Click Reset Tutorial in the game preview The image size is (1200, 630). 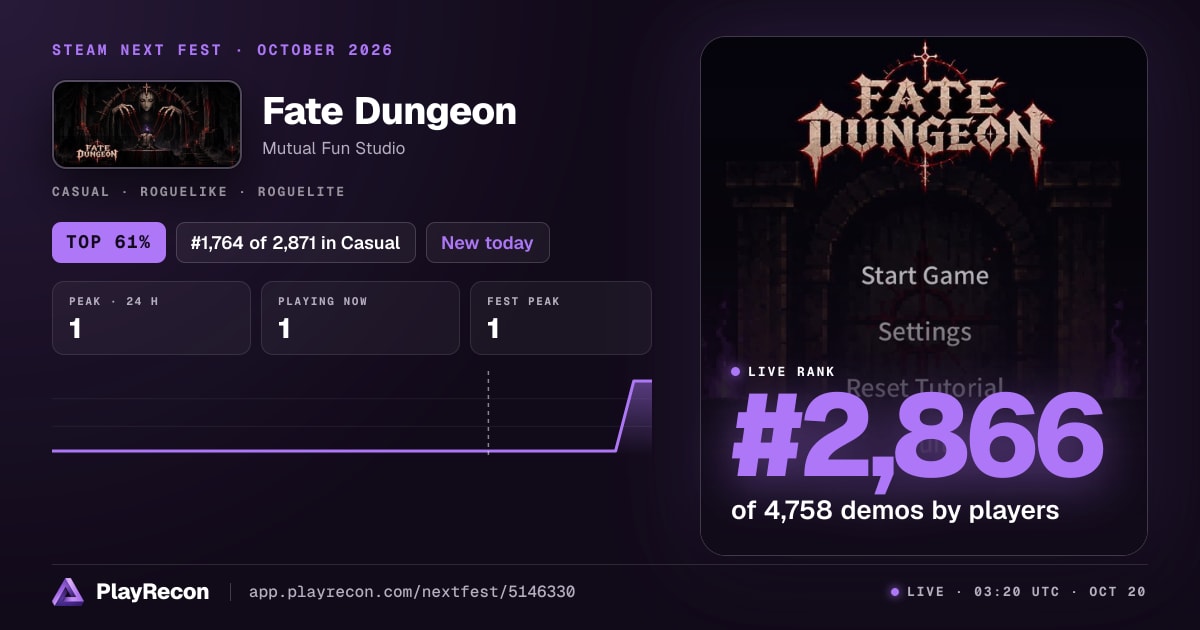pos(924,387)
